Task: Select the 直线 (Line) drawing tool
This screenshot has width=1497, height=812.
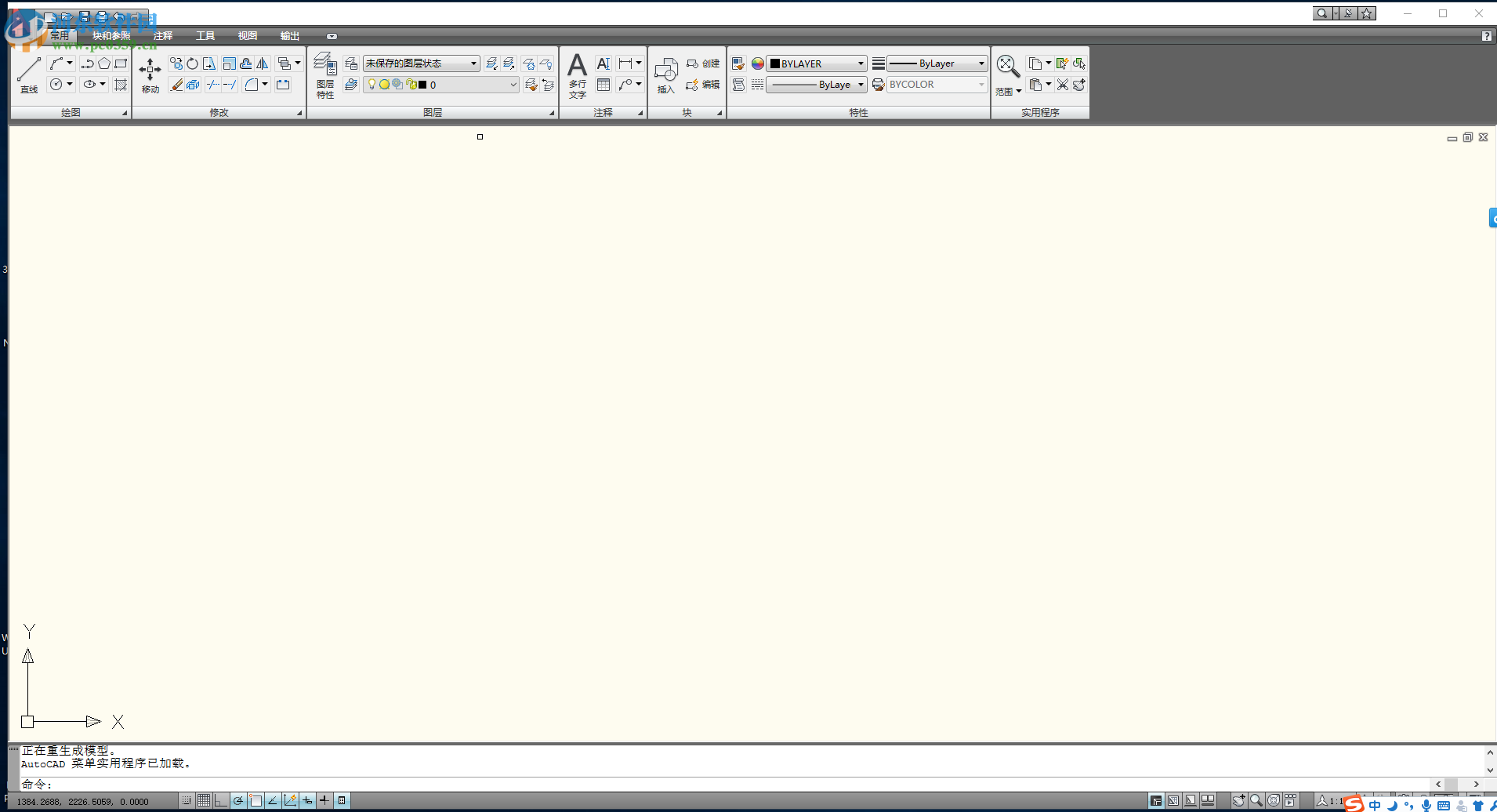Action: (x=29, y=74)
